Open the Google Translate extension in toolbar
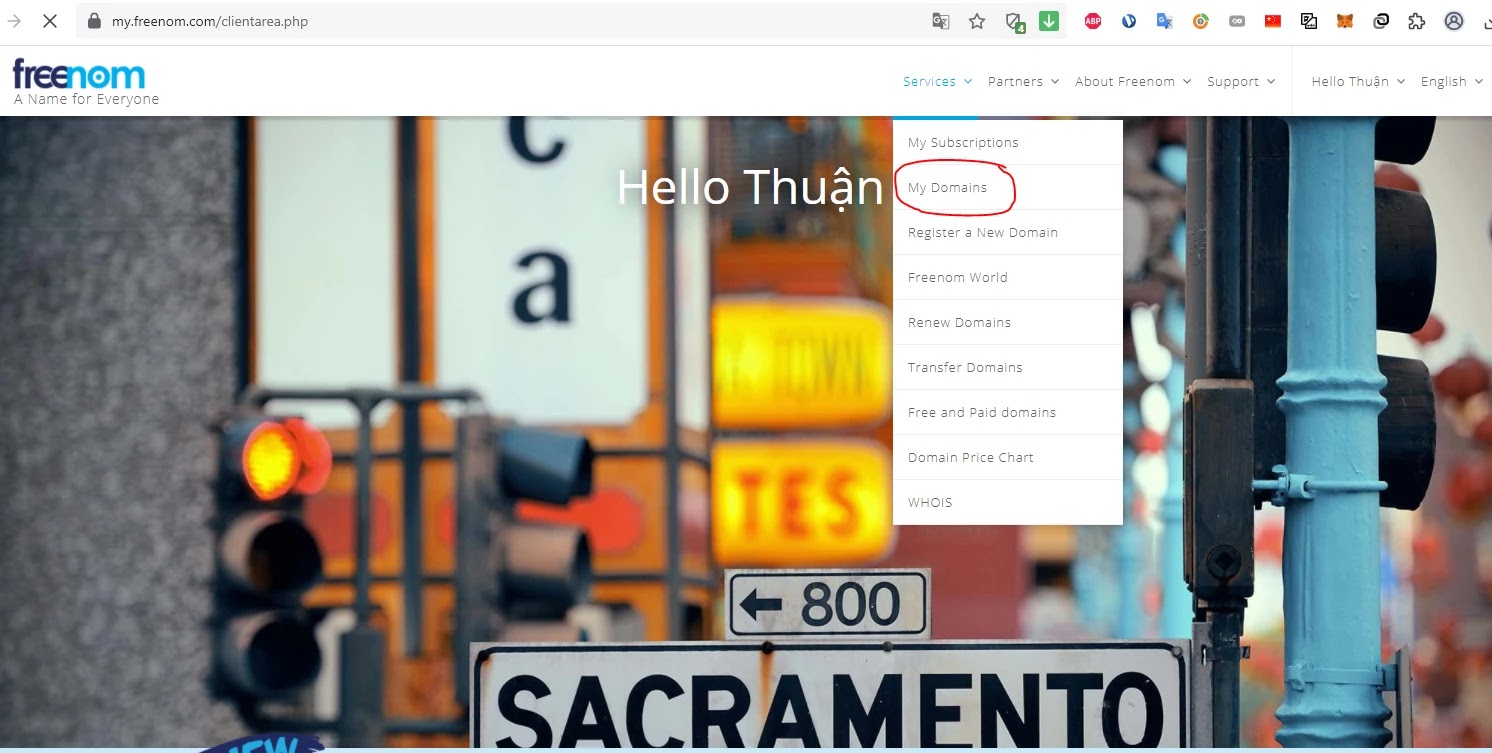 point(1165,21)
